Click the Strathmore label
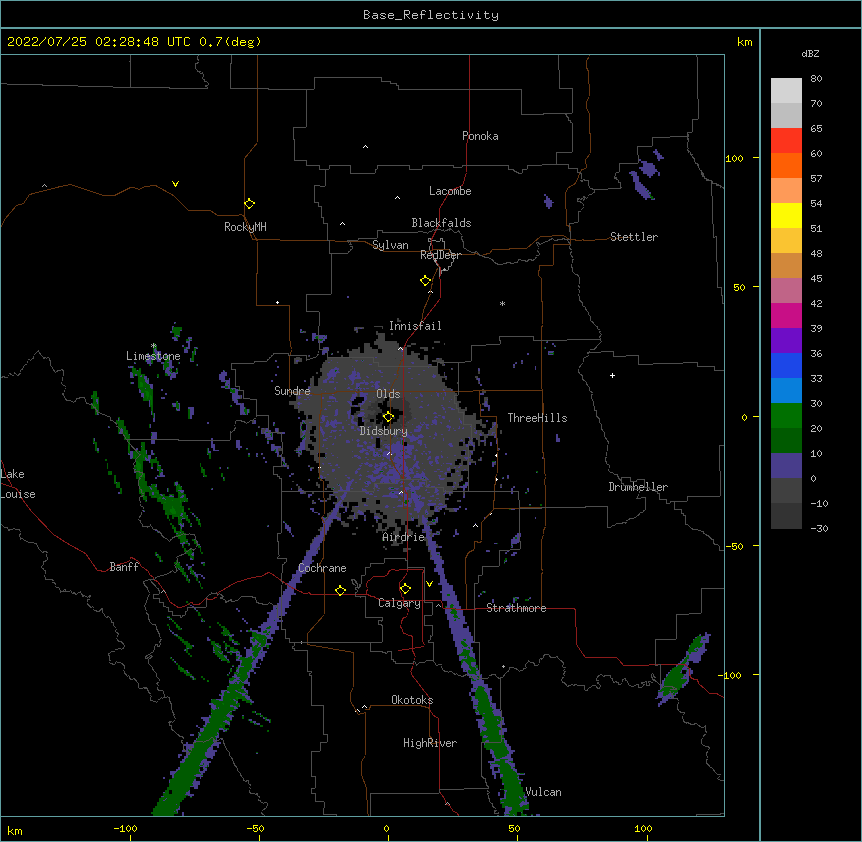 pyautogui.click(x=516, y=608)
